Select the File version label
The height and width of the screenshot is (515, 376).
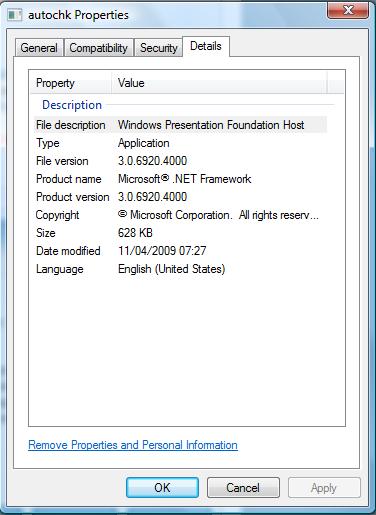pyautogui.click(x=62, y=161)
